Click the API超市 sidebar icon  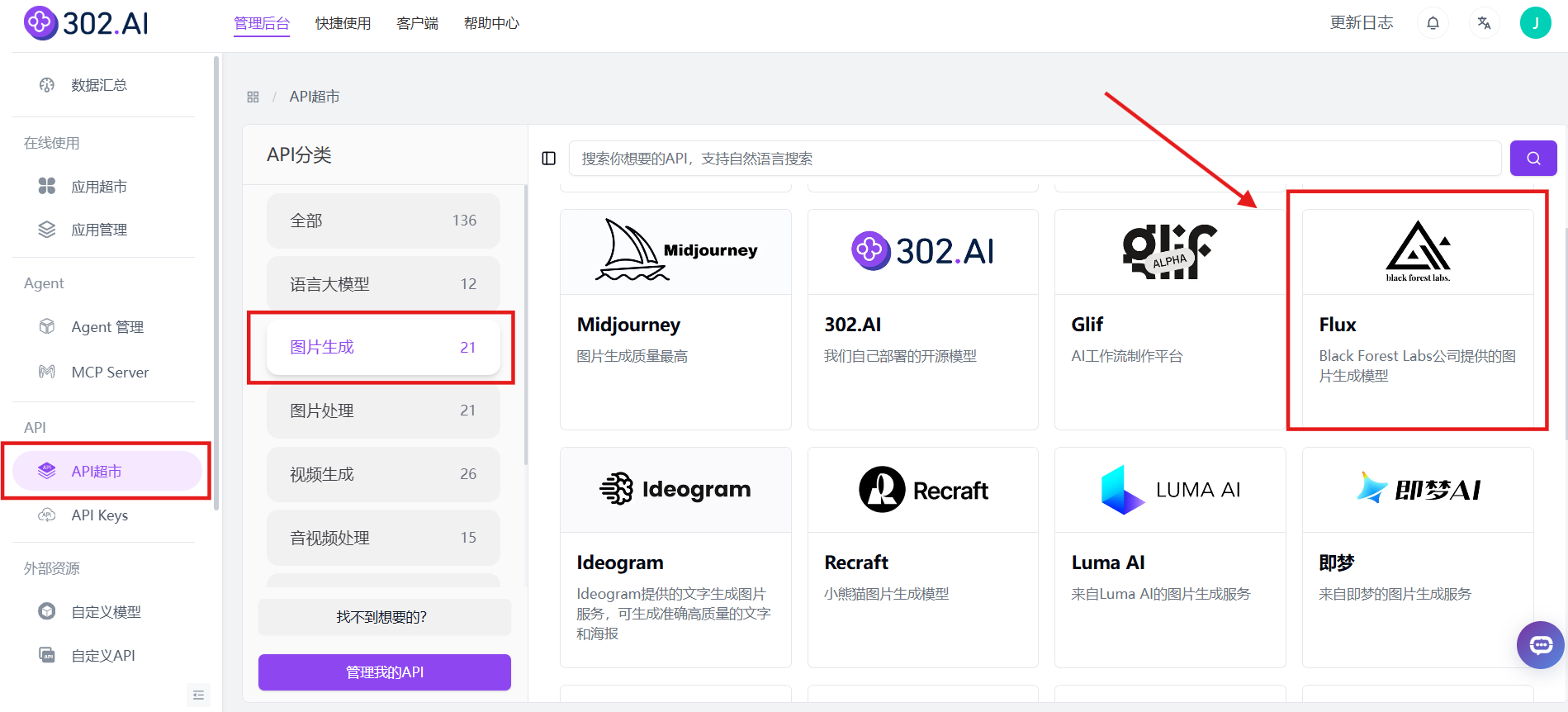[47, 471]
